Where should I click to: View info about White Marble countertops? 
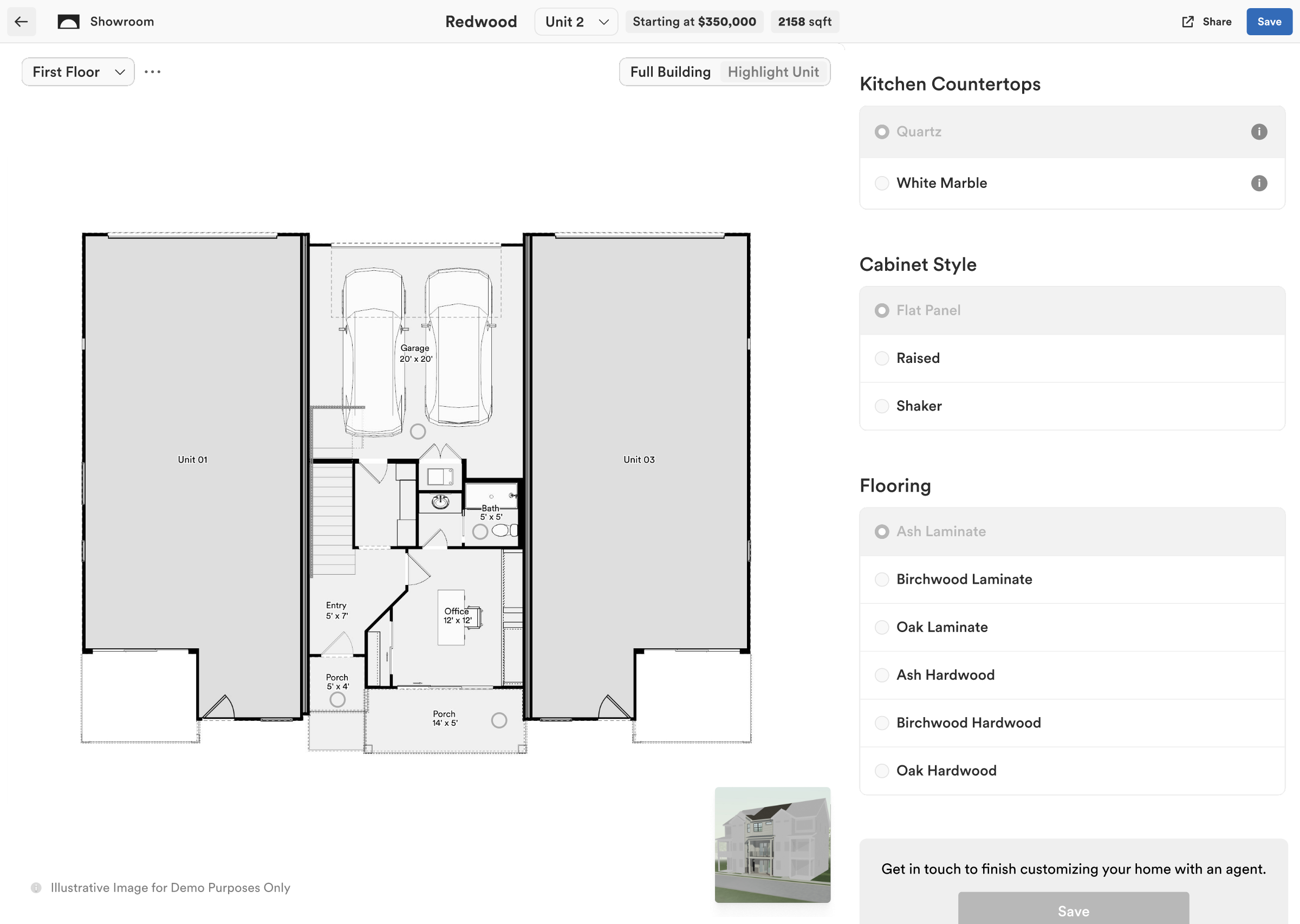pyautogui.click(x=1259, y=183)
